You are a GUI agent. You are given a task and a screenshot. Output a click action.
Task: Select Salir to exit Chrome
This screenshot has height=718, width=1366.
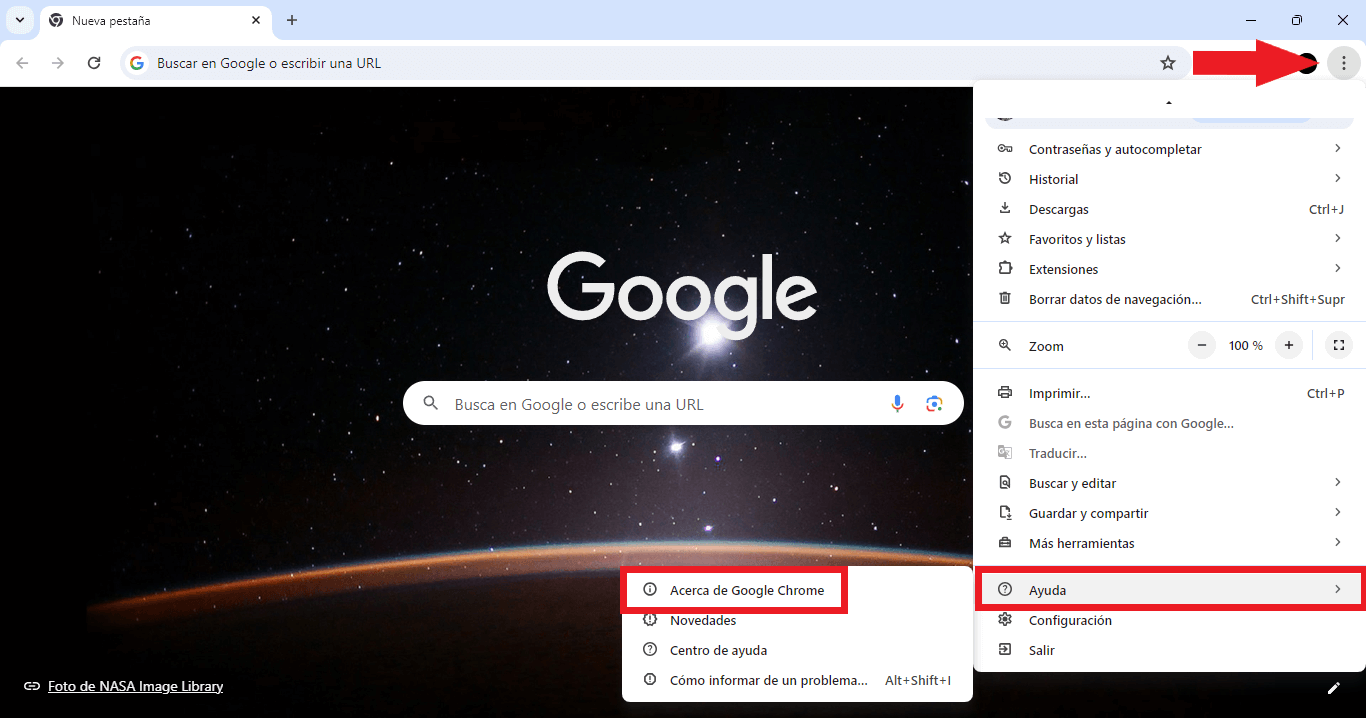pos(1169,650)
